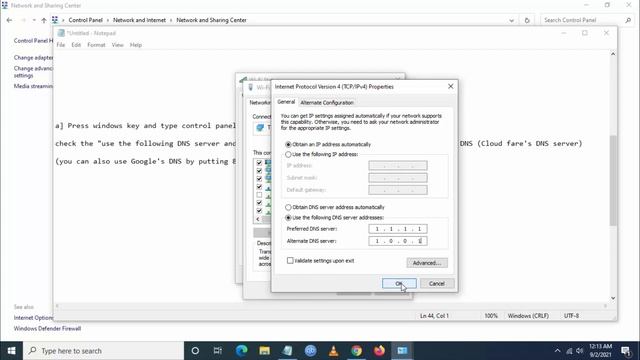Click 100% zoom in Notepad status bar
Image resolution: width=640 pixels, height=360 pixels.
click(x=491, y=316)
